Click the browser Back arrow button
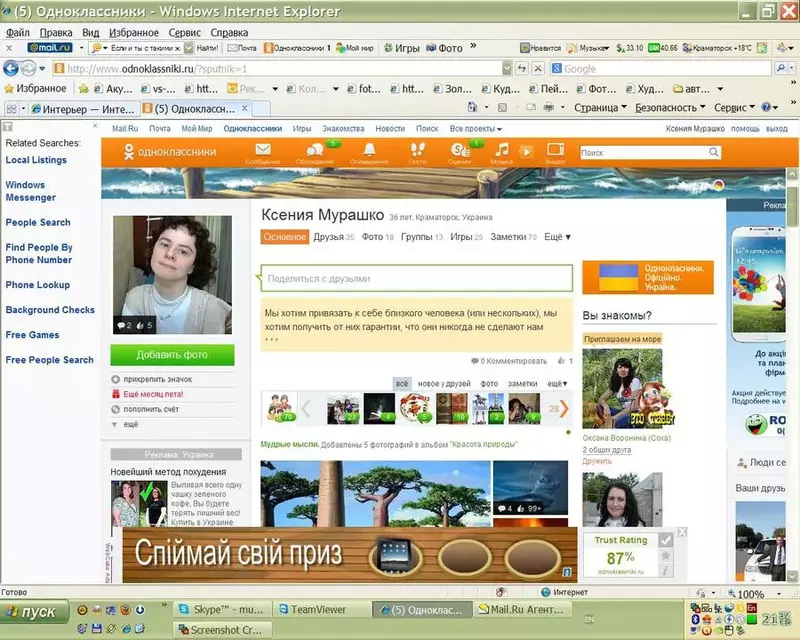This screenshot has height=640, width=800. (x=11, y=68)
